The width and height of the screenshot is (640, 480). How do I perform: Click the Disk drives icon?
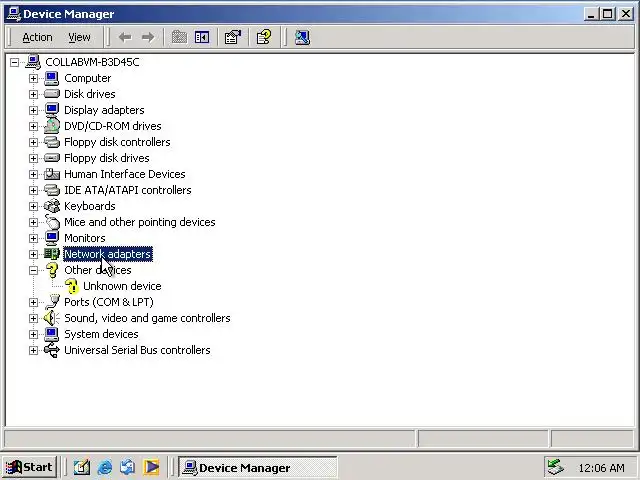pyautogui.click(x=52, y=94)
